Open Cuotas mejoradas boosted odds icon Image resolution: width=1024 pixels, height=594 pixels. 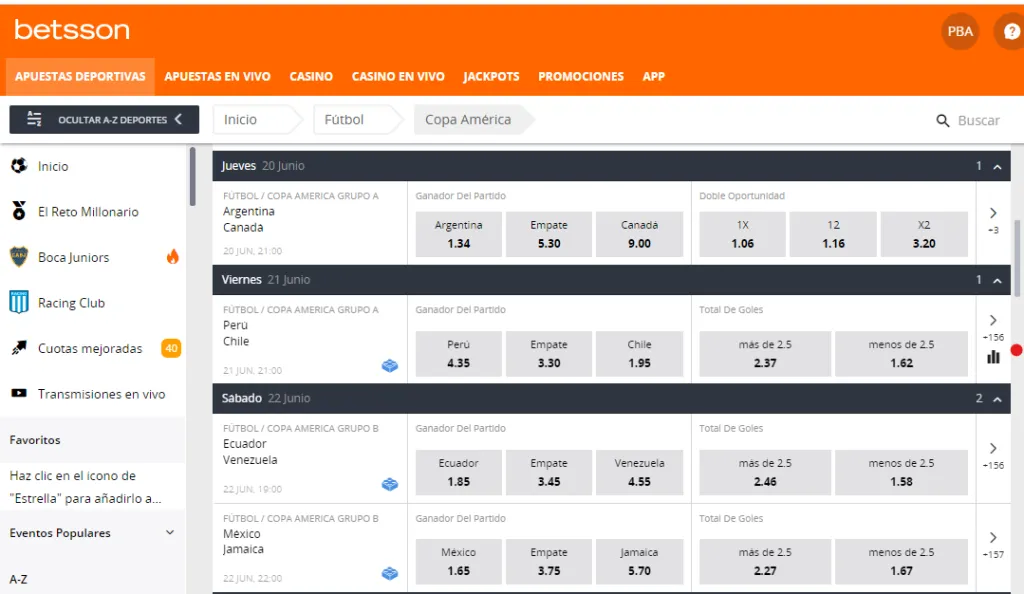[x=16, y=348]
